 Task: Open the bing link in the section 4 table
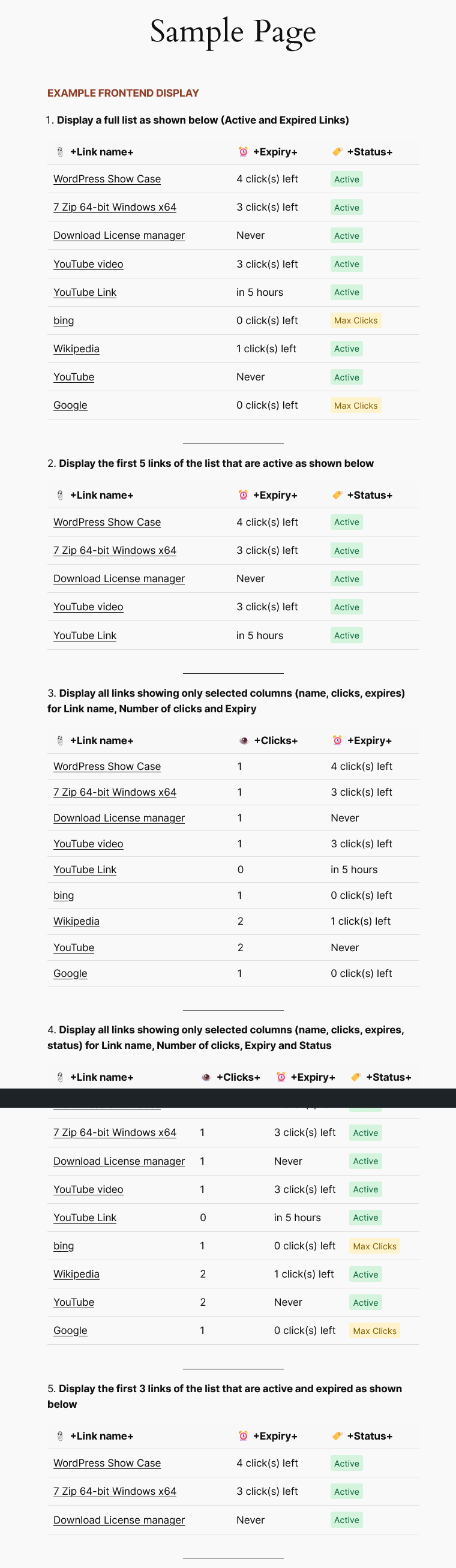[x=64, y=1245]
